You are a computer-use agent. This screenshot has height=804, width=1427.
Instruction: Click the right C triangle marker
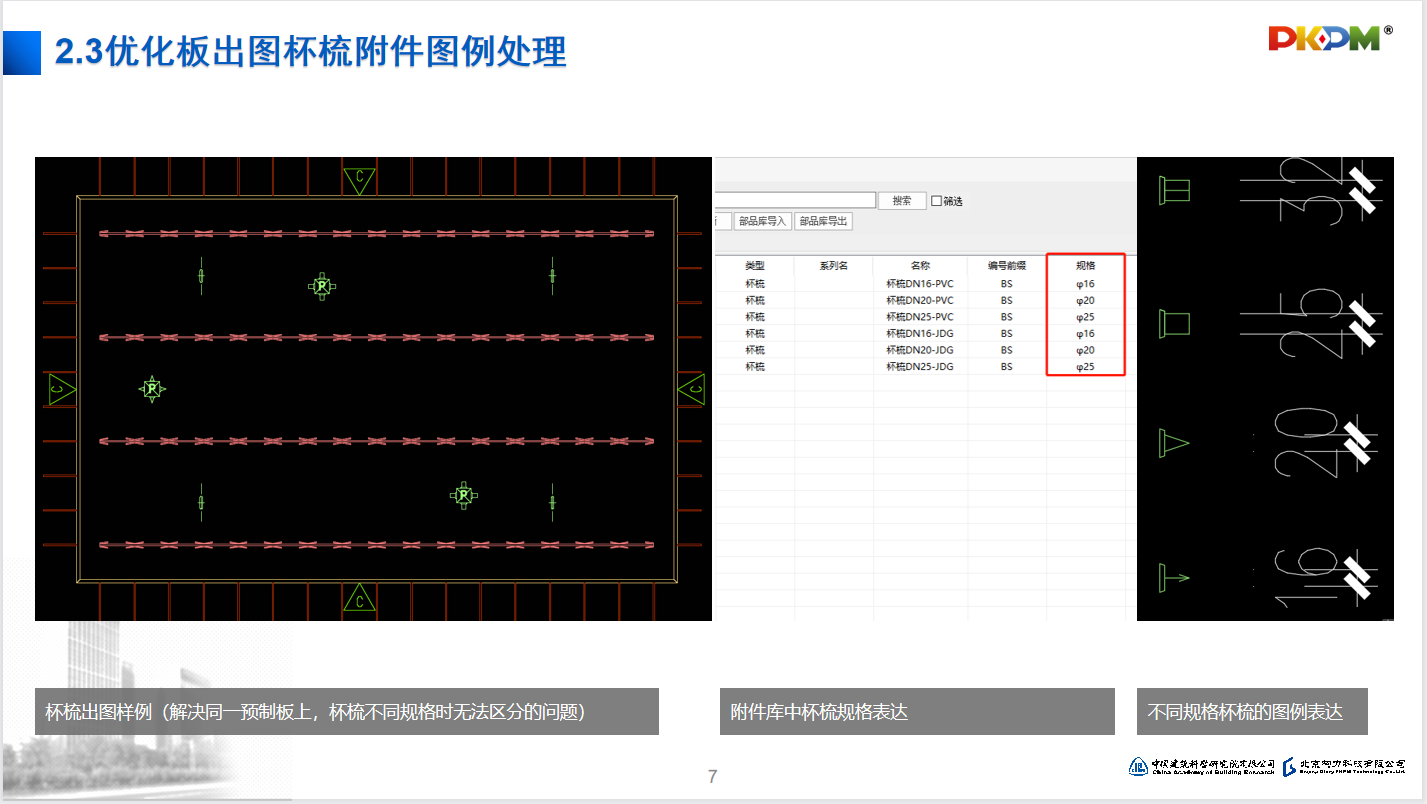pyautogui.click(x=691, y=389)
